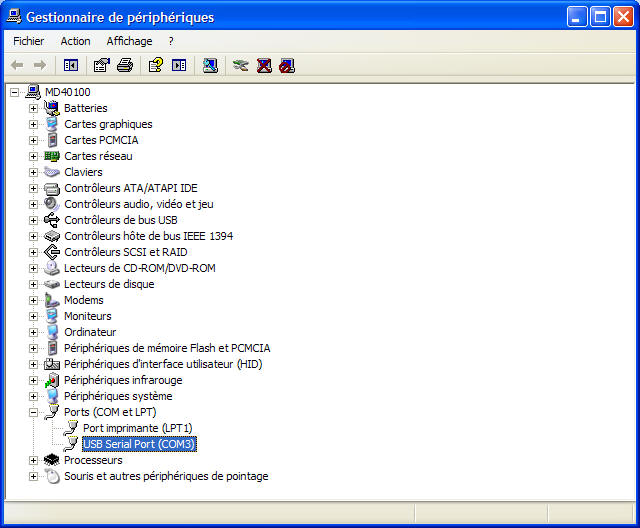The image size is (640, 528).
Task: Expand Contrôleurs hôte de bus IEEE 1394
Action: [x=33, y=236]
